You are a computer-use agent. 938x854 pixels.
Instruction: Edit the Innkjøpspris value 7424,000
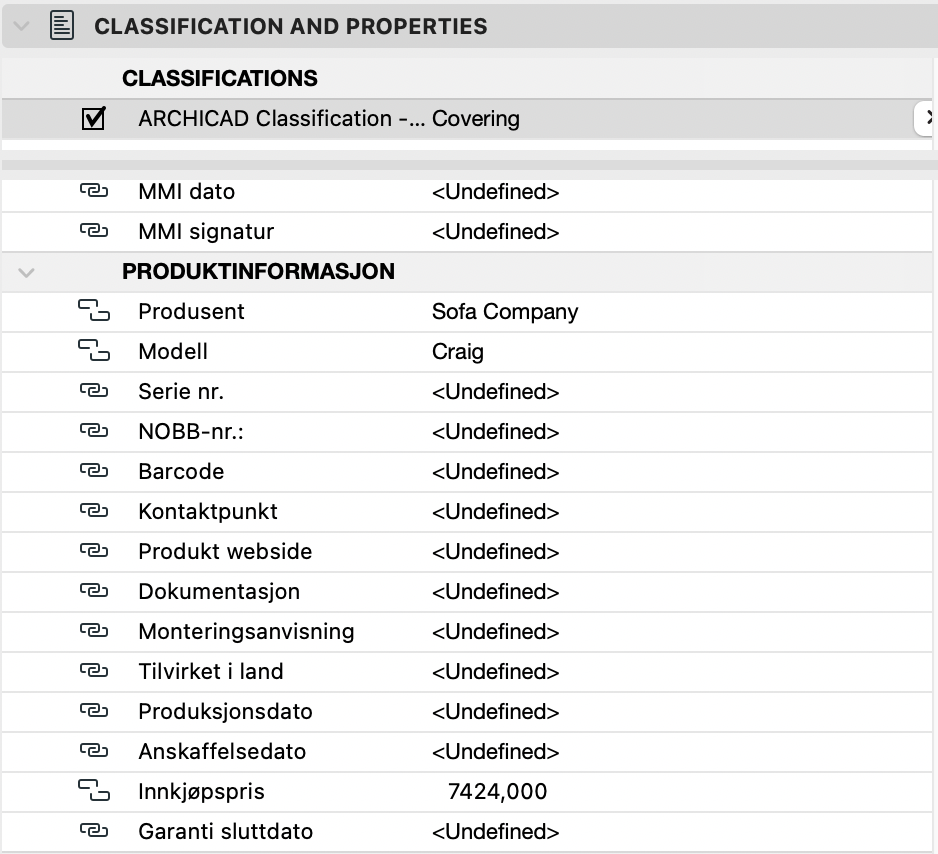pos(498,792)
